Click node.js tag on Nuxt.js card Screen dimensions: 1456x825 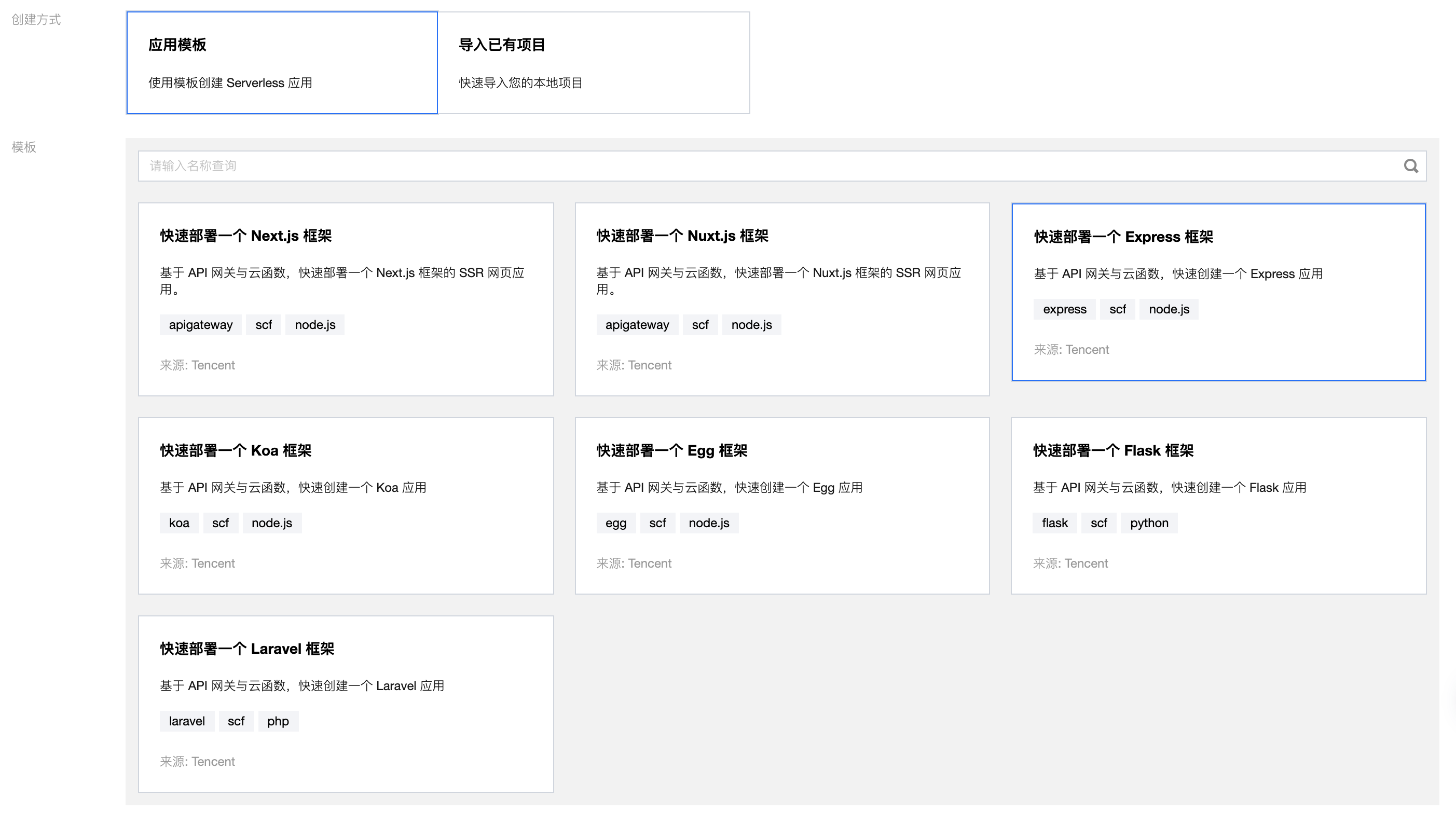tap(751, 325)
